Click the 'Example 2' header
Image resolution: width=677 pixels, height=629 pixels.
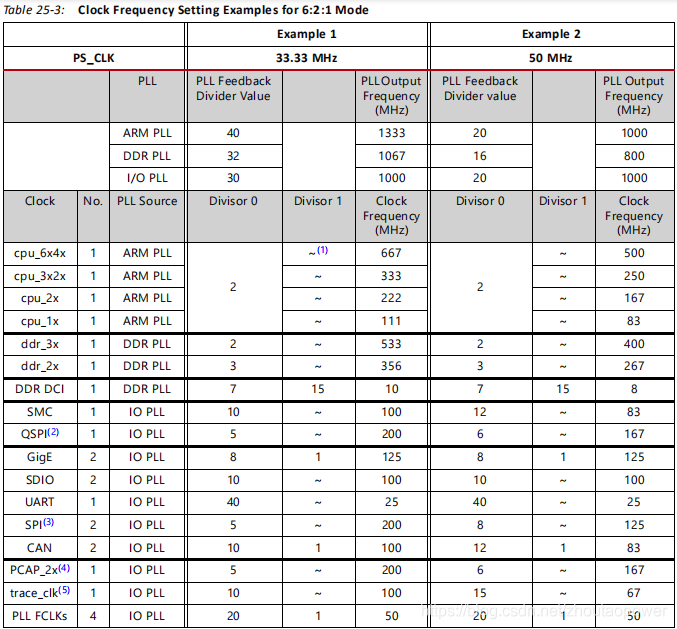(551, 34)
